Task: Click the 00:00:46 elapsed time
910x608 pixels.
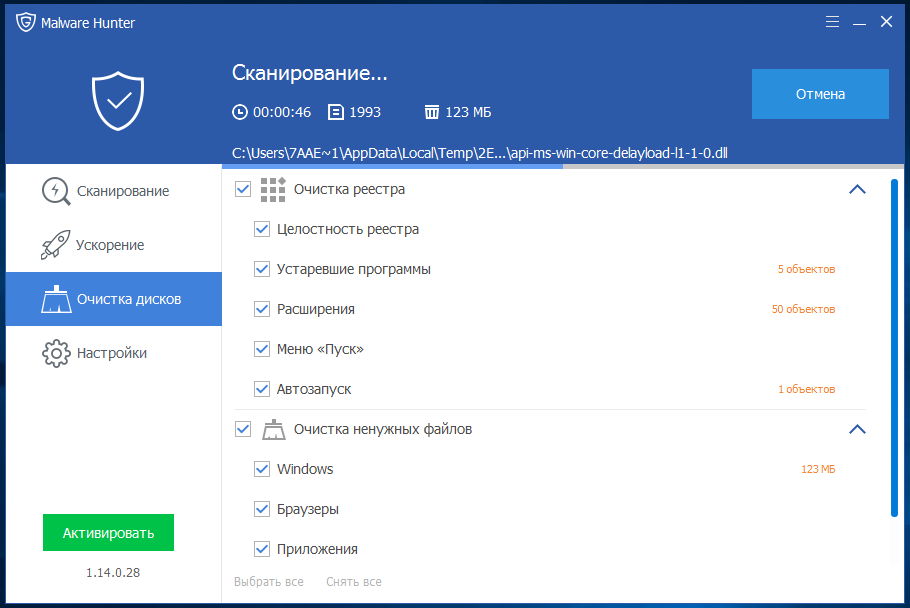Action: [282, 112]
